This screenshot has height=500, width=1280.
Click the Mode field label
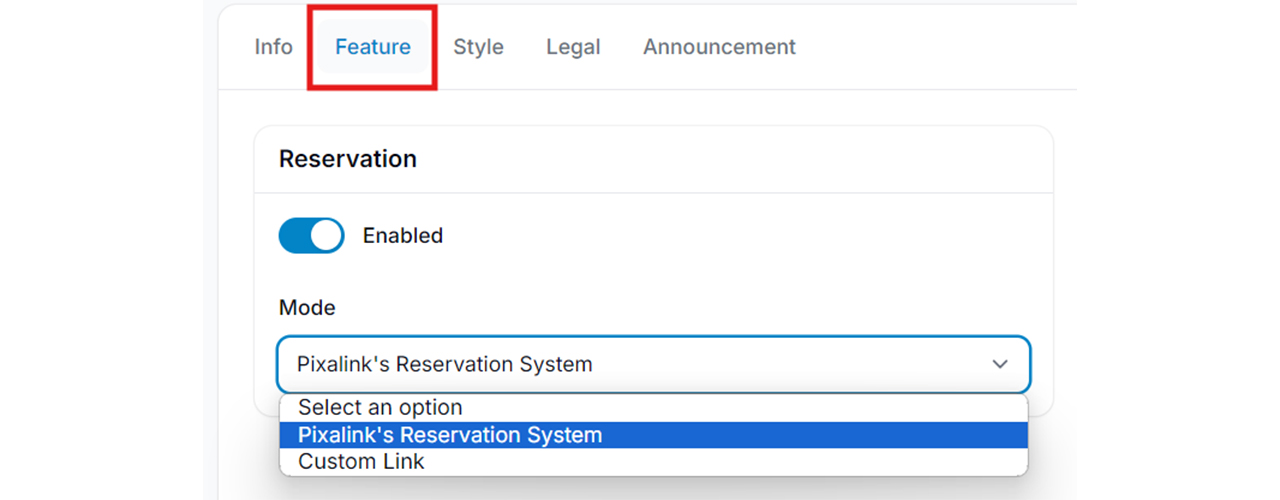(x=307, y=308)
